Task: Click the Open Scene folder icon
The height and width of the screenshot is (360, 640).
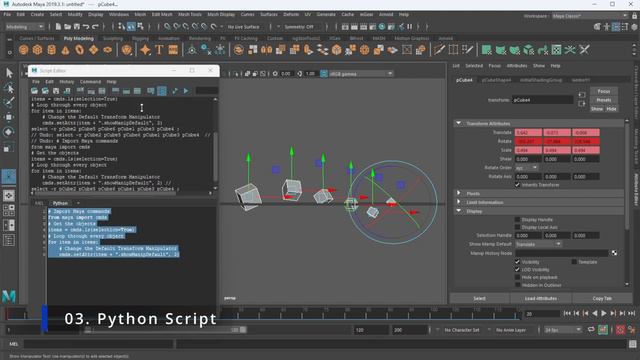Action: (67, 27)
